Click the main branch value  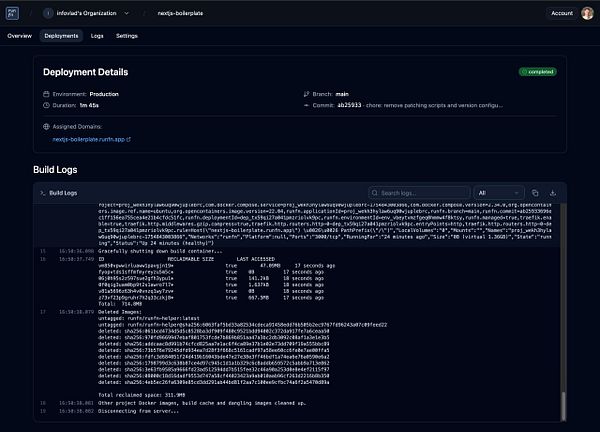coord(342,94)
